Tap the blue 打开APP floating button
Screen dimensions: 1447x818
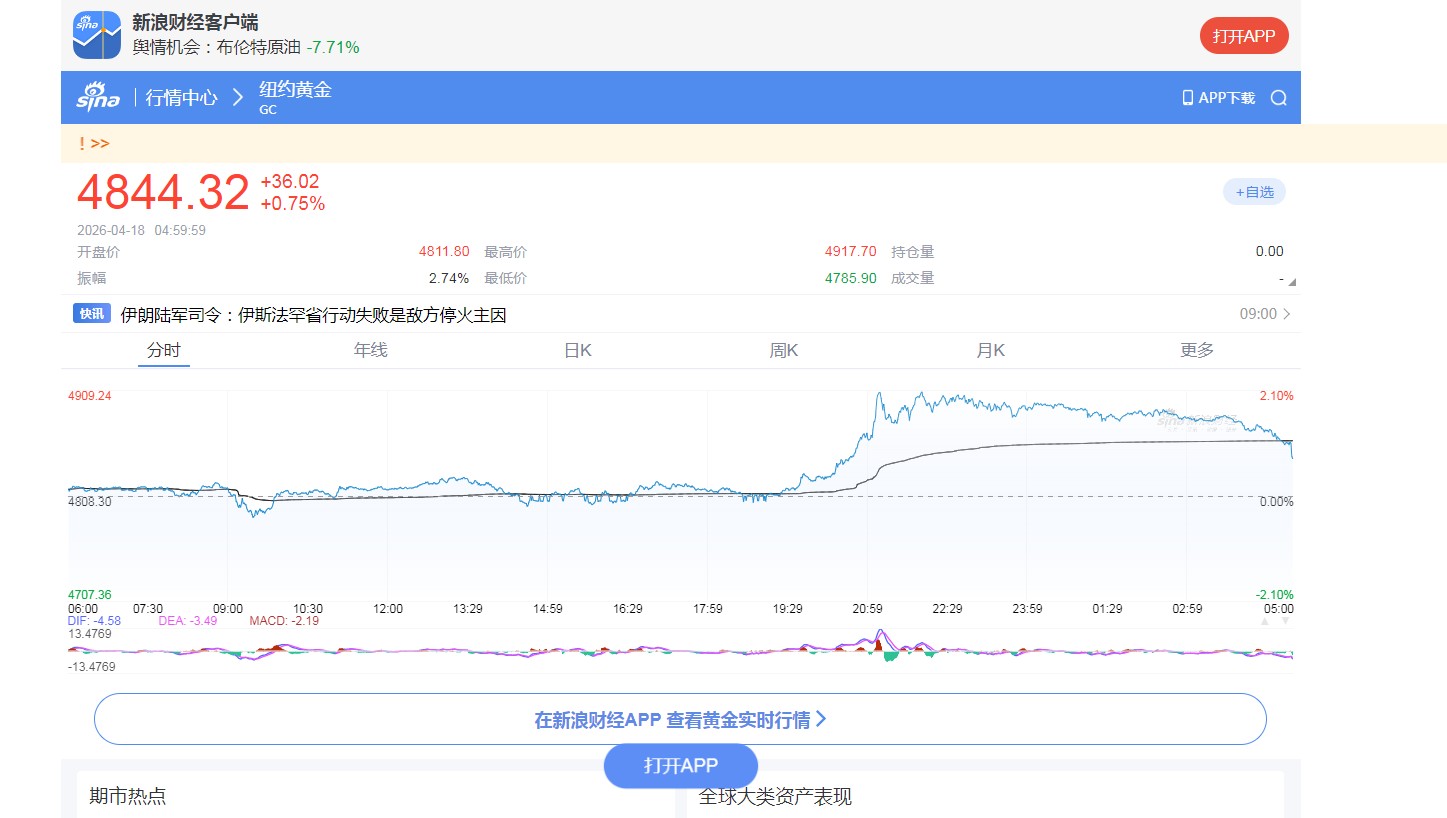681,766
